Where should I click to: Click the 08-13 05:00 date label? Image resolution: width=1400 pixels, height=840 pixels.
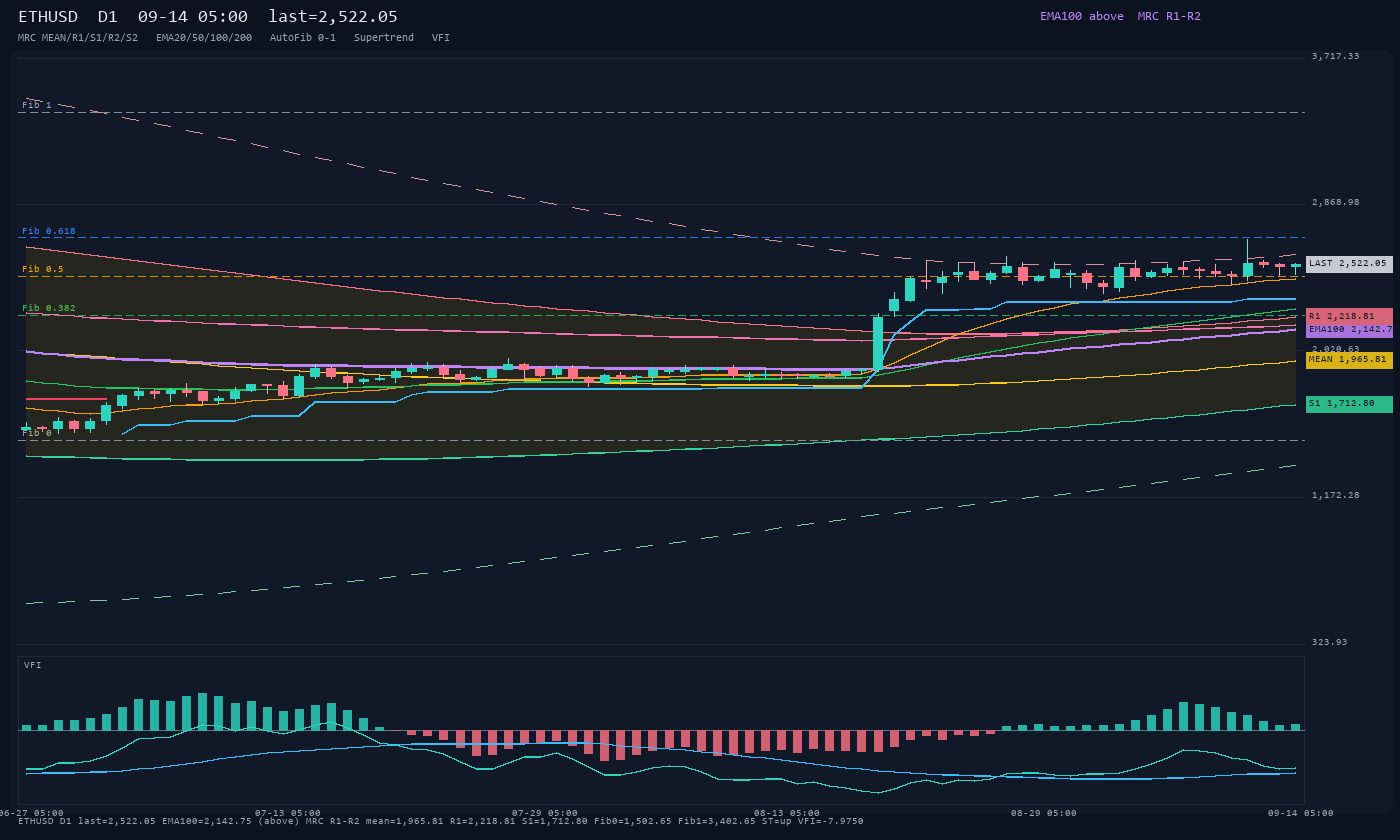787,813
